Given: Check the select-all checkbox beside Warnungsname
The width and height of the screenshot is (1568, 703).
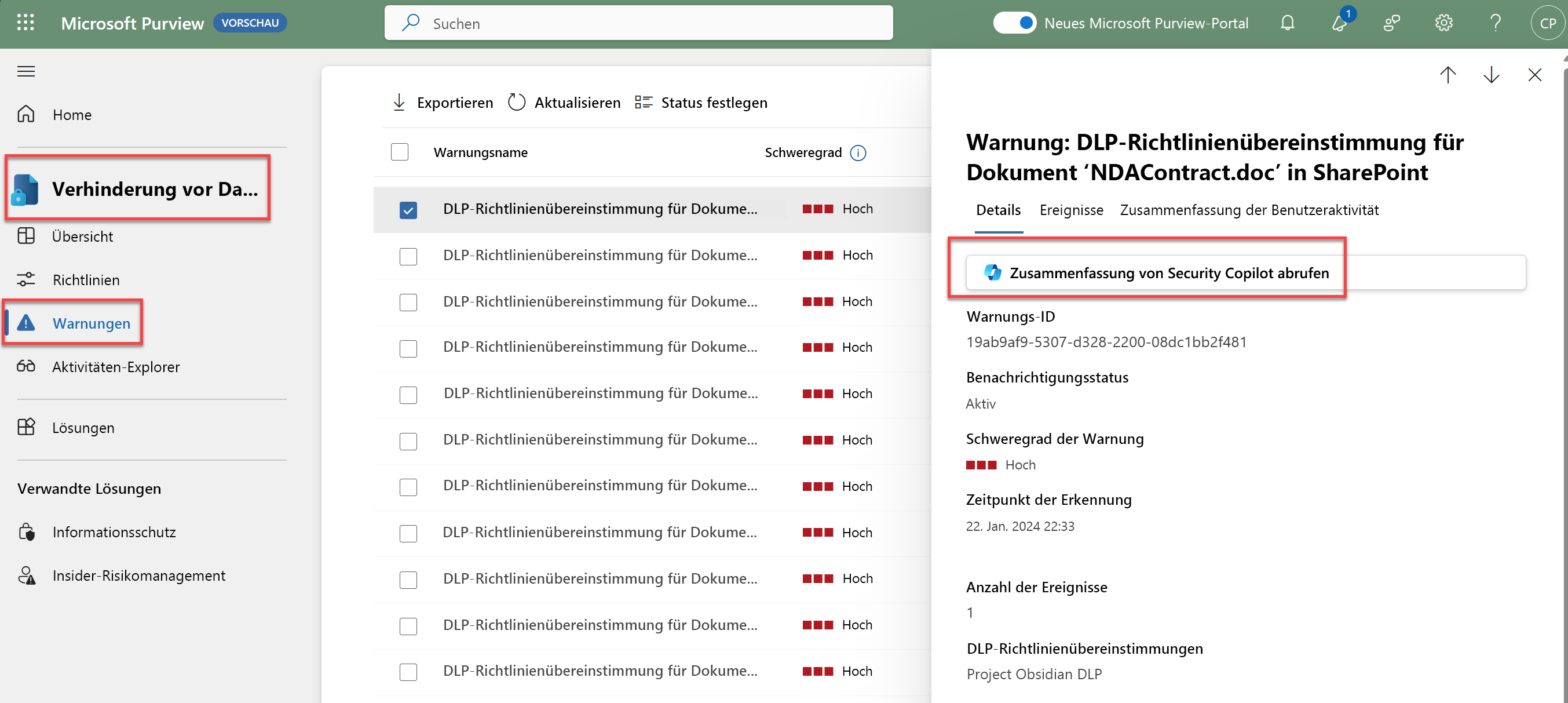Looking at the screenshot, I should 399,152.
